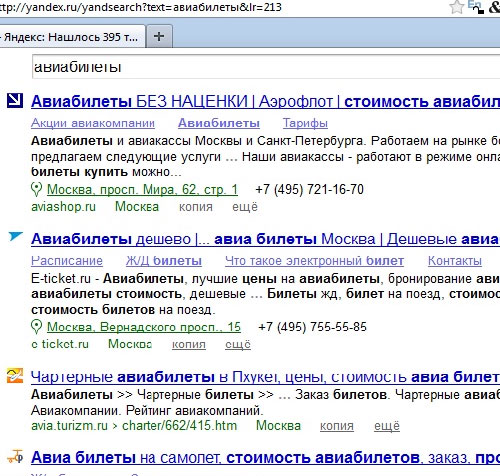This screenshot has width=500, height=476.
Task: Open the Авиабилеты sitelink under first result
Action: tap(219, 123)
